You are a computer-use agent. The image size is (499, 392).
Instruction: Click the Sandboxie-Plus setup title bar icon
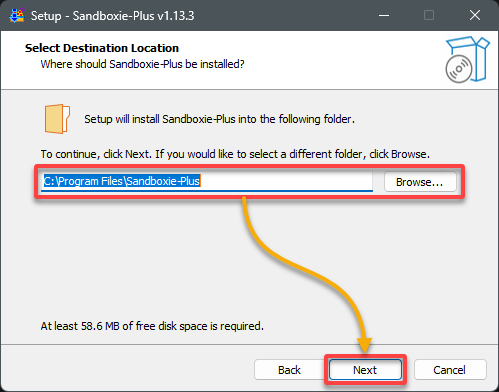(x=17, y=15)
